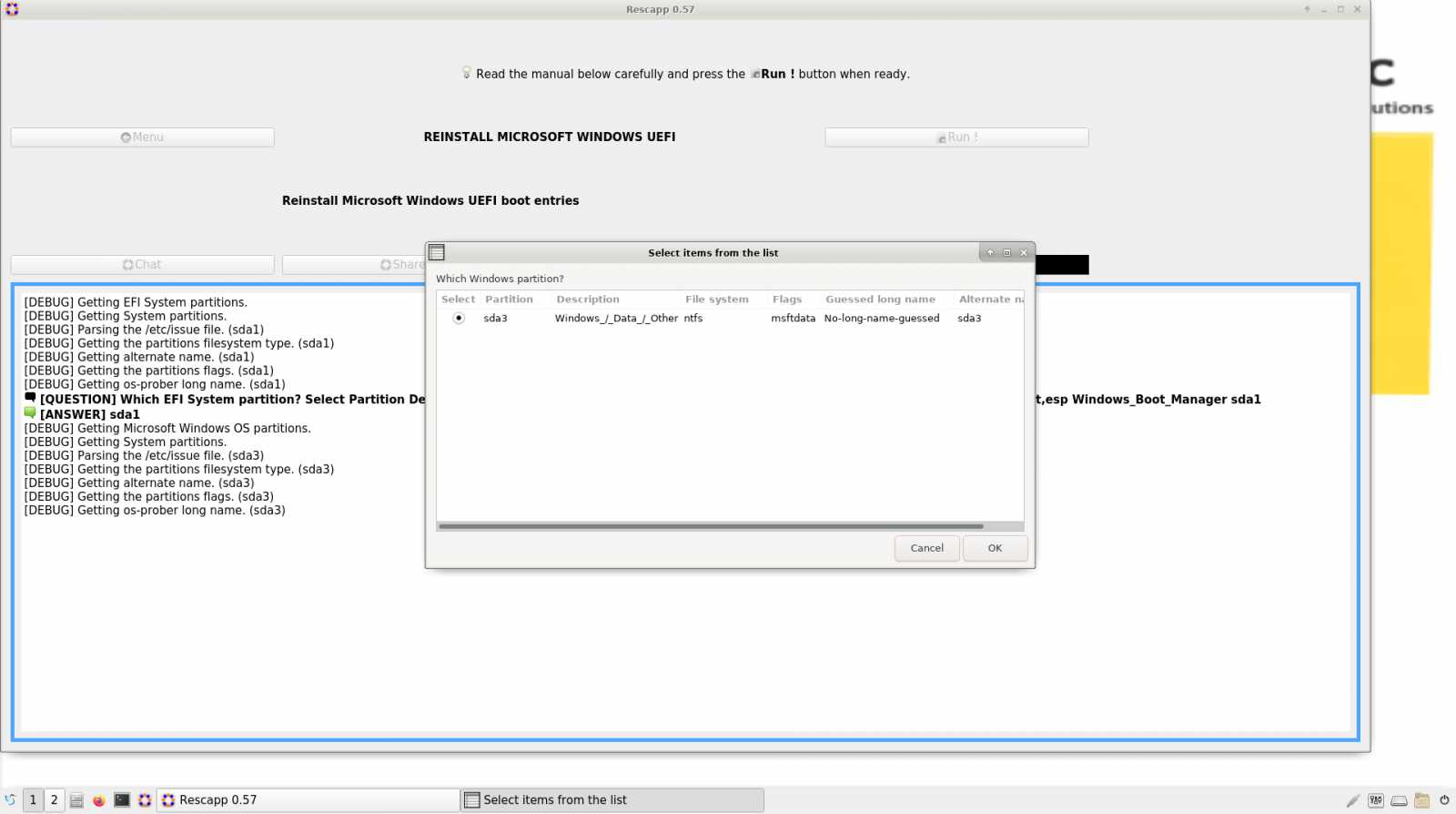Viewport: 1456px width, 814px height.
Task: Click the Run ! button in Rescapp
Action: tap(956, 137)
